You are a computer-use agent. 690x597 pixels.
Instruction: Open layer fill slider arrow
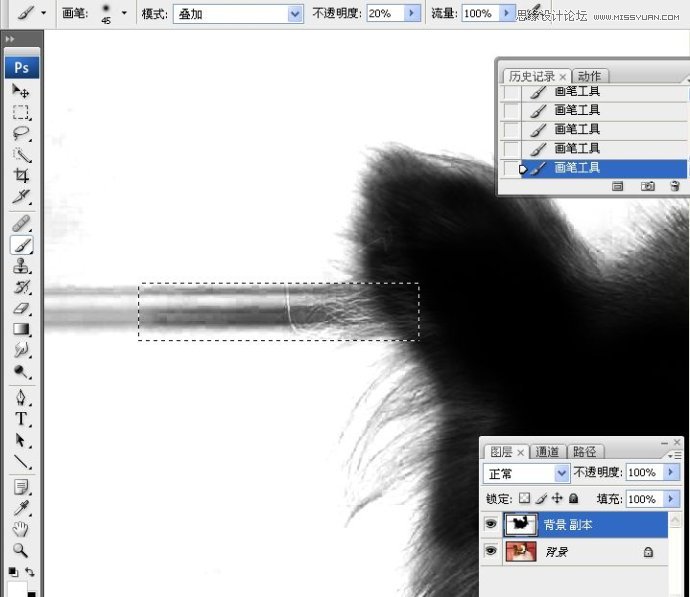(x=671, y=498)
